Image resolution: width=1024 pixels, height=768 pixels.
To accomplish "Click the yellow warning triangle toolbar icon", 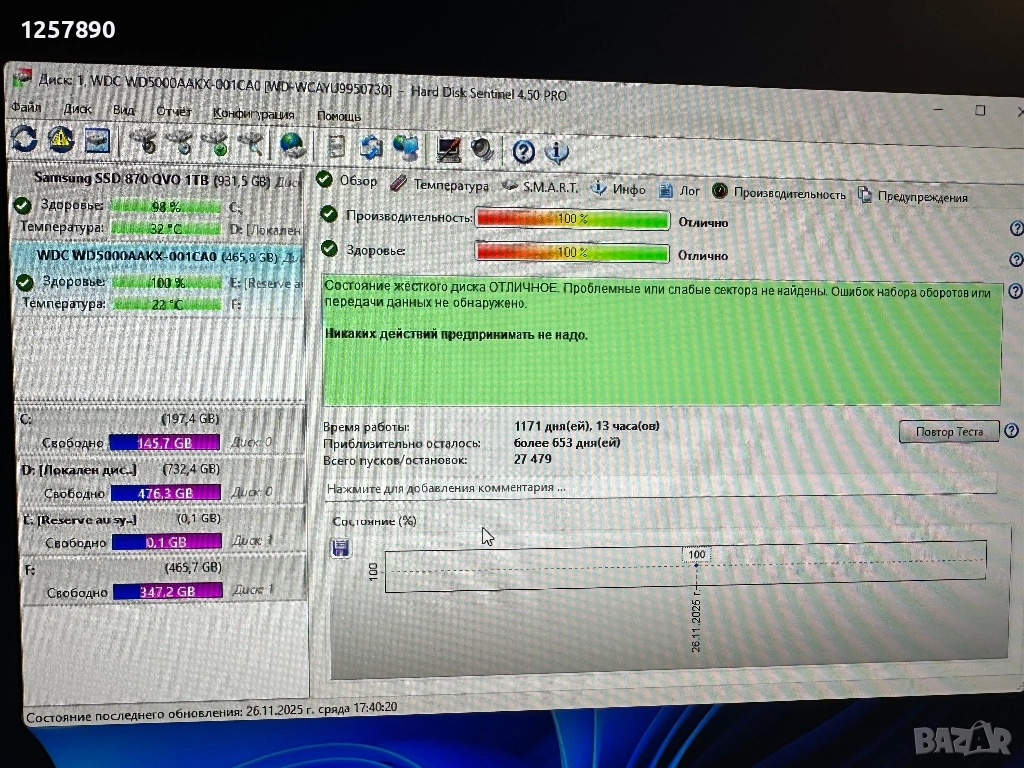I will (x=60, y=141).
